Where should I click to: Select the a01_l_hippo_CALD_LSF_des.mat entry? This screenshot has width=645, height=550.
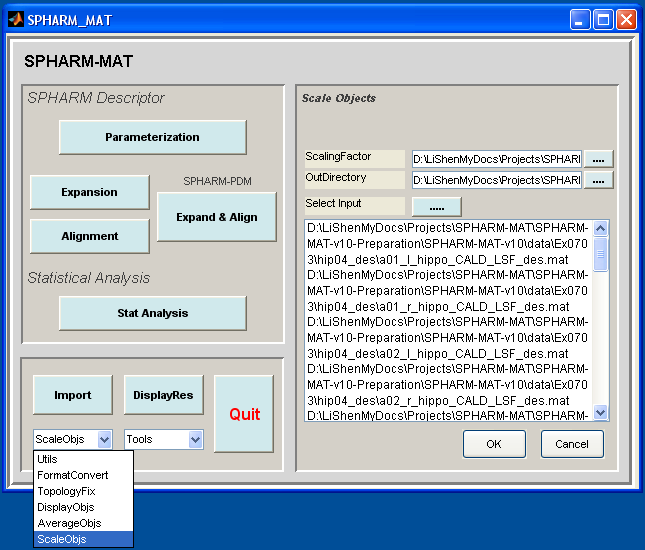click(x=448, y=244)
